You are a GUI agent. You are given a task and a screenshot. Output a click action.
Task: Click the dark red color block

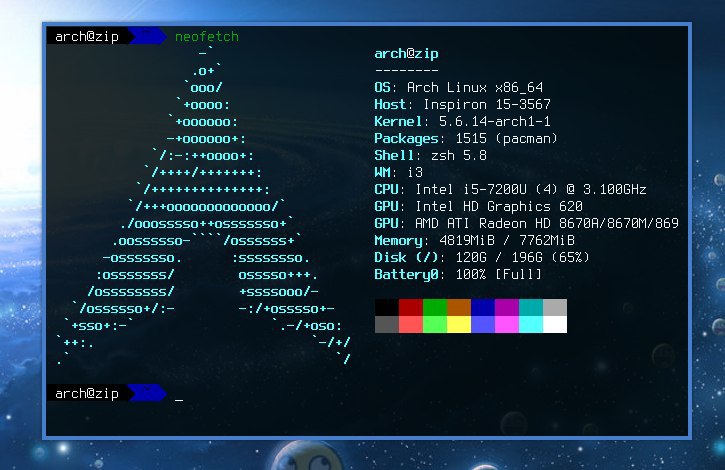[x=411, y=308]
